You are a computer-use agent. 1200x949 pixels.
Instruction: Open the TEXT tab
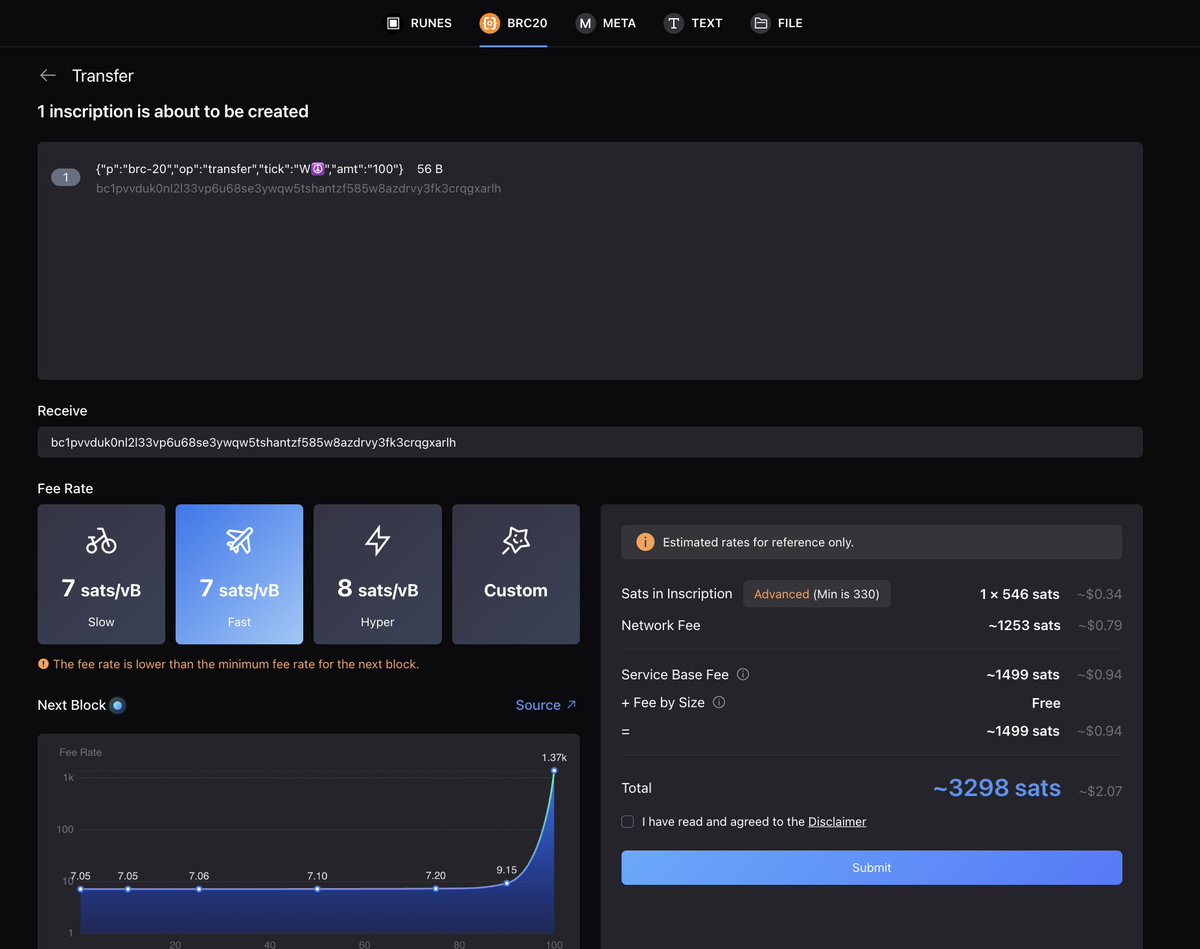point(693,23)
